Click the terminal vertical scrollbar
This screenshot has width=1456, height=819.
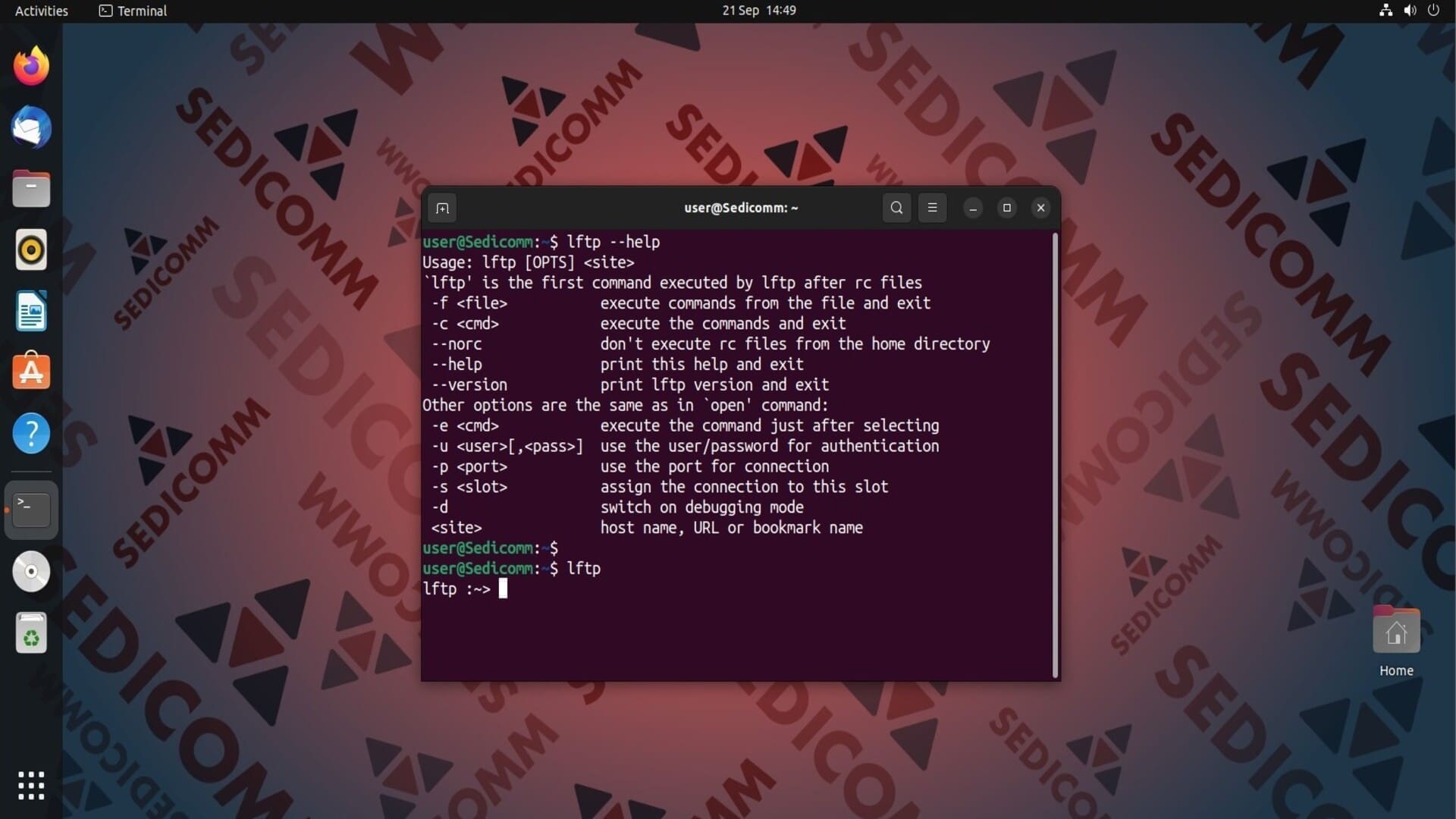coord(1055,455)
